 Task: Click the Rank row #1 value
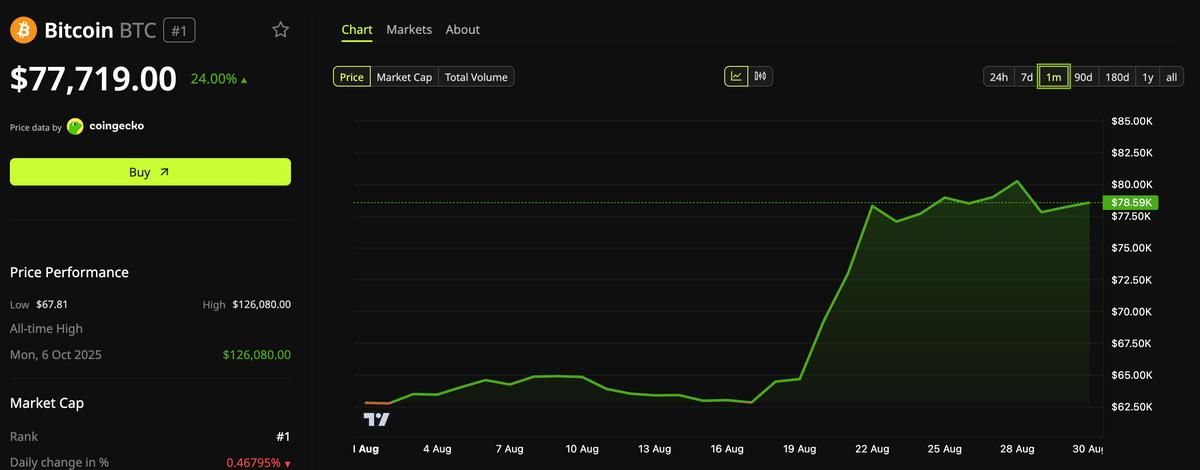pyautogui.click(x=283, y=437)
